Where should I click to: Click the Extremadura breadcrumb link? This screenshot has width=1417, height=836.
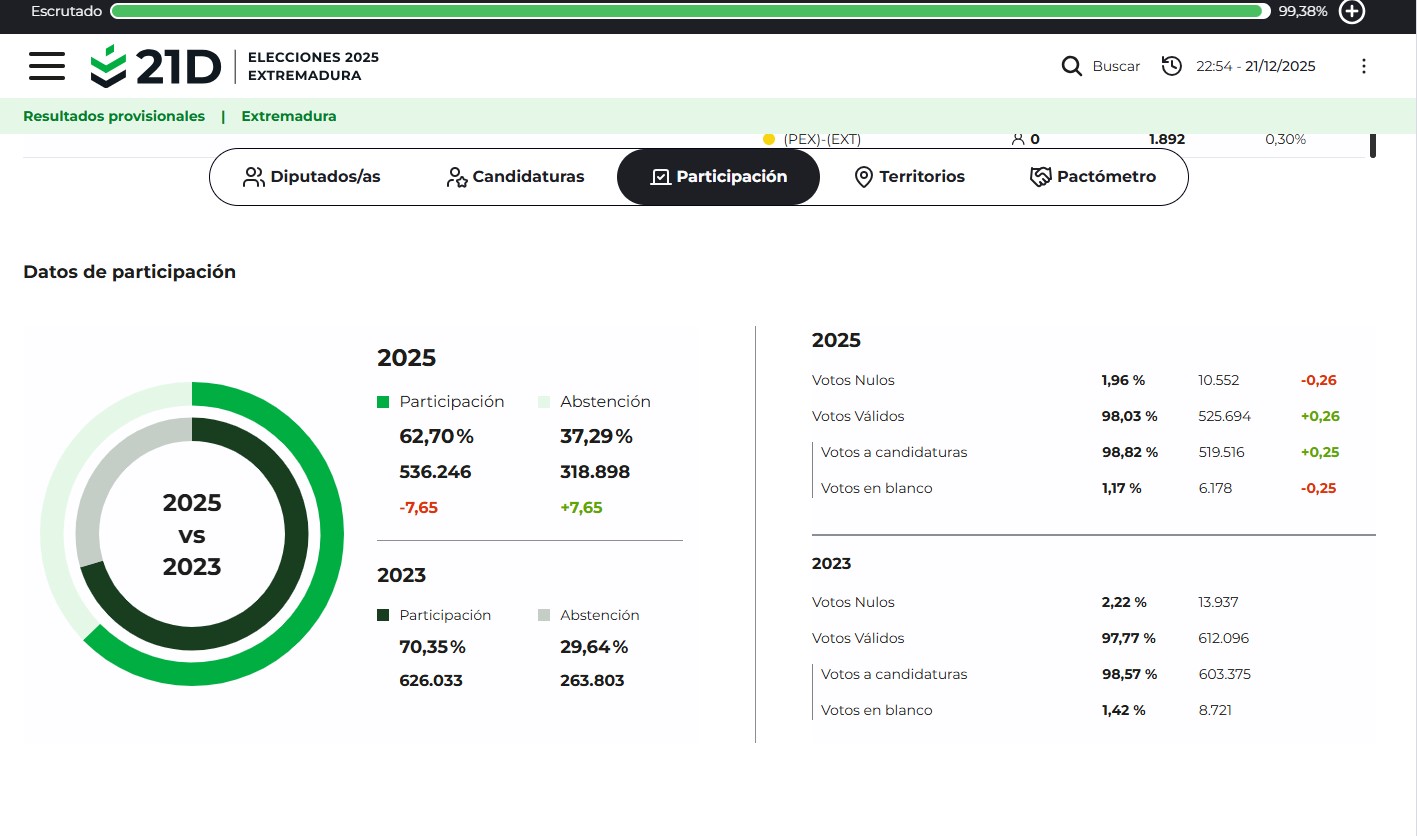point(289,116)
